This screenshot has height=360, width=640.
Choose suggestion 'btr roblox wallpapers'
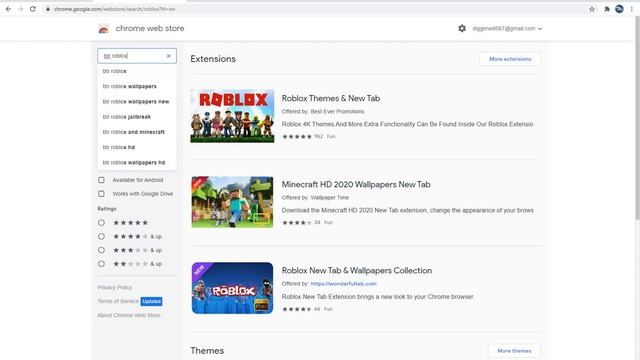coord(137,86)
